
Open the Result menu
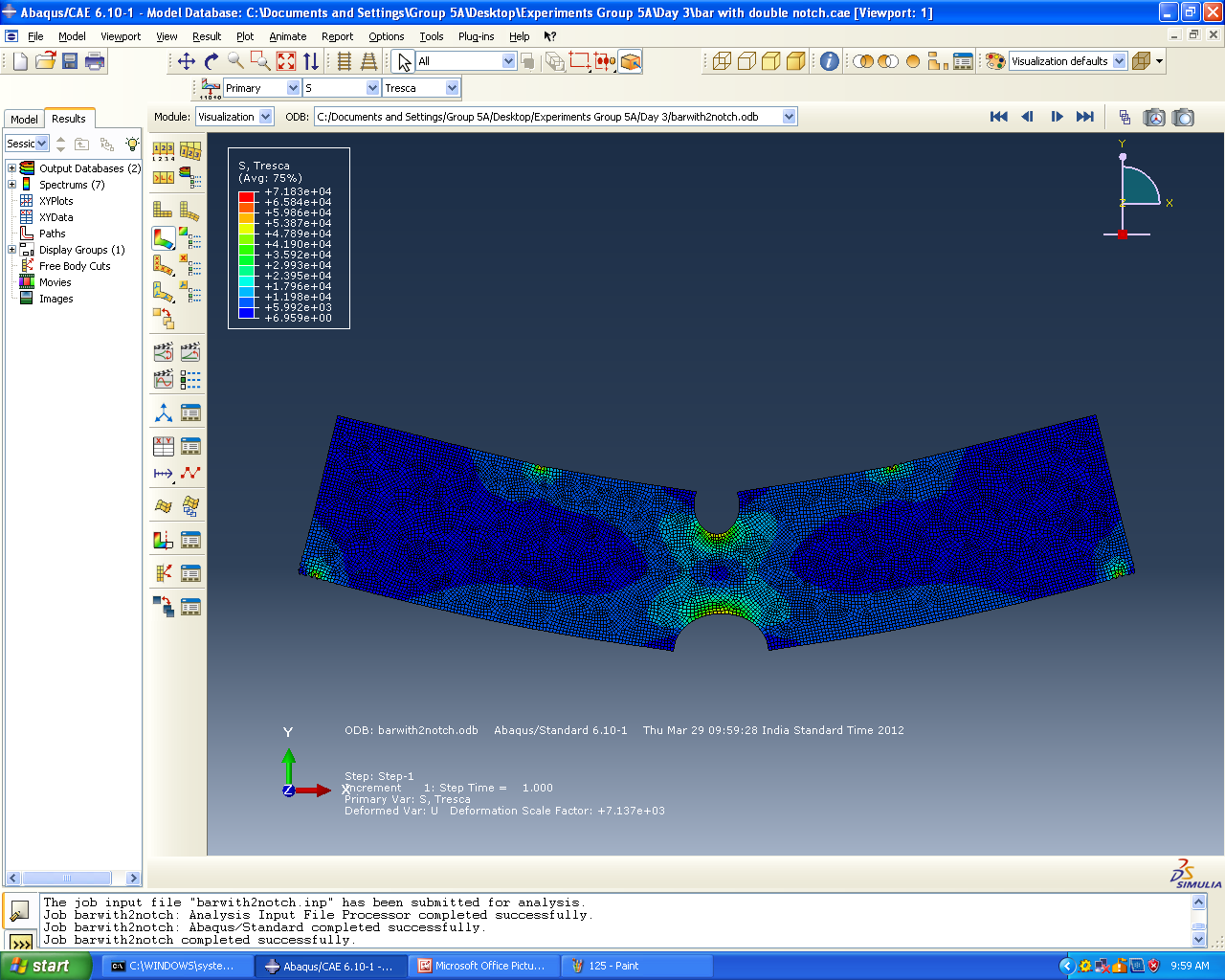click(x=207, y=36)
